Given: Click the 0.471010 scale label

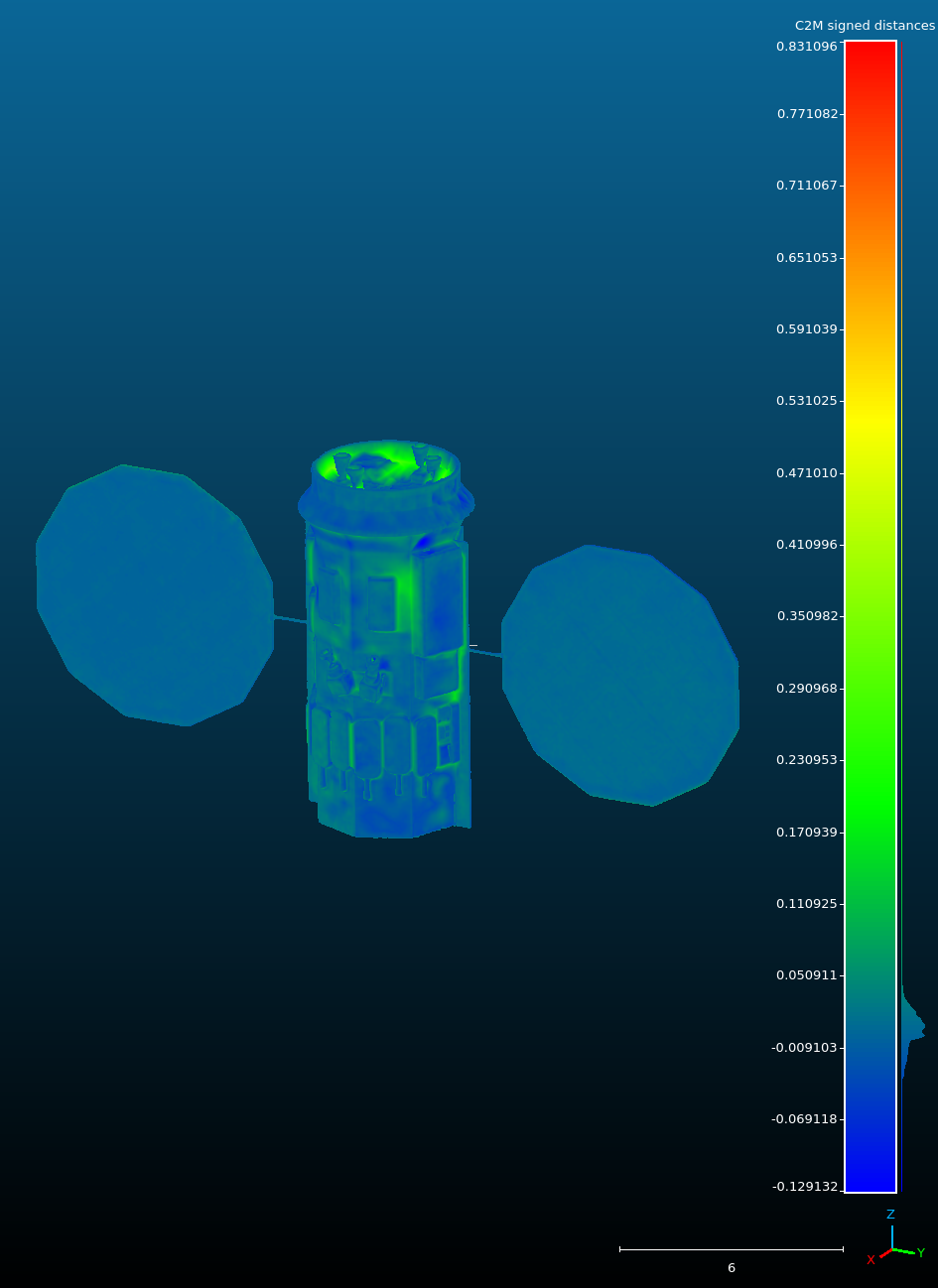Looking at the screenshot, I should point(806,473).
